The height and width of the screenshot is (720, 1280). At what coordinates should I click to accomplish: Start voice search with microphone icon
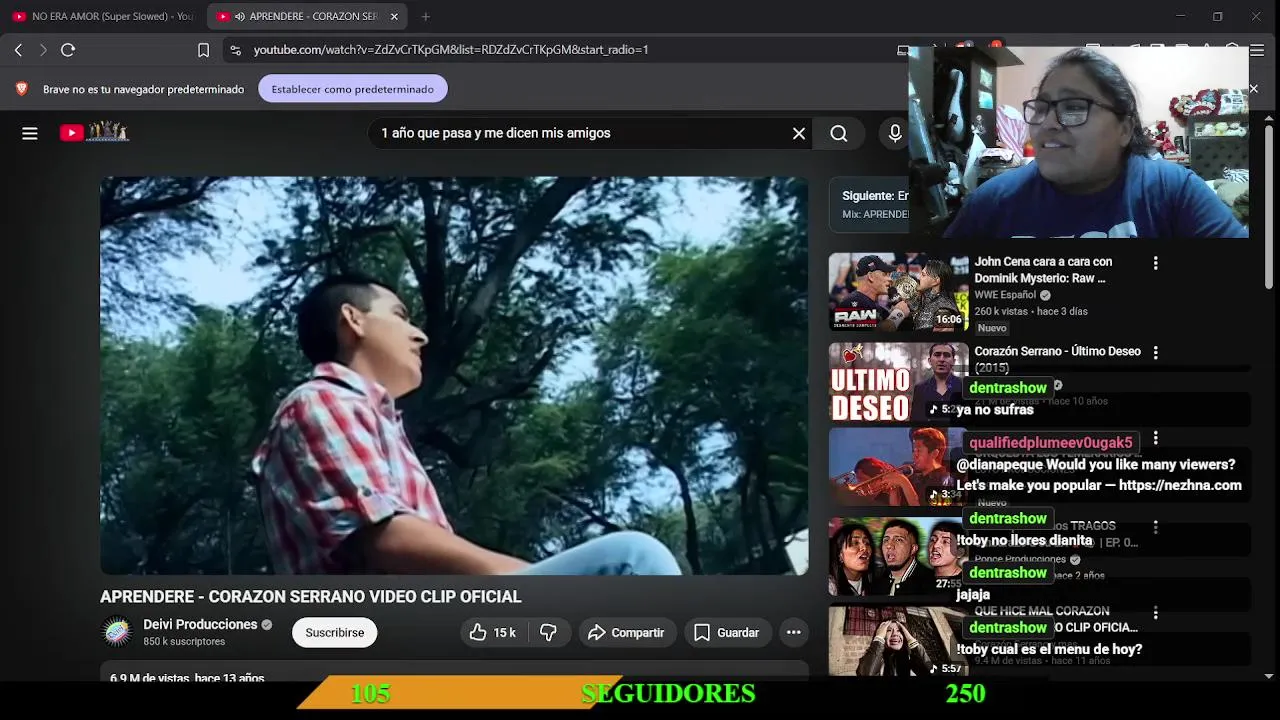click(x=895, y=133)
